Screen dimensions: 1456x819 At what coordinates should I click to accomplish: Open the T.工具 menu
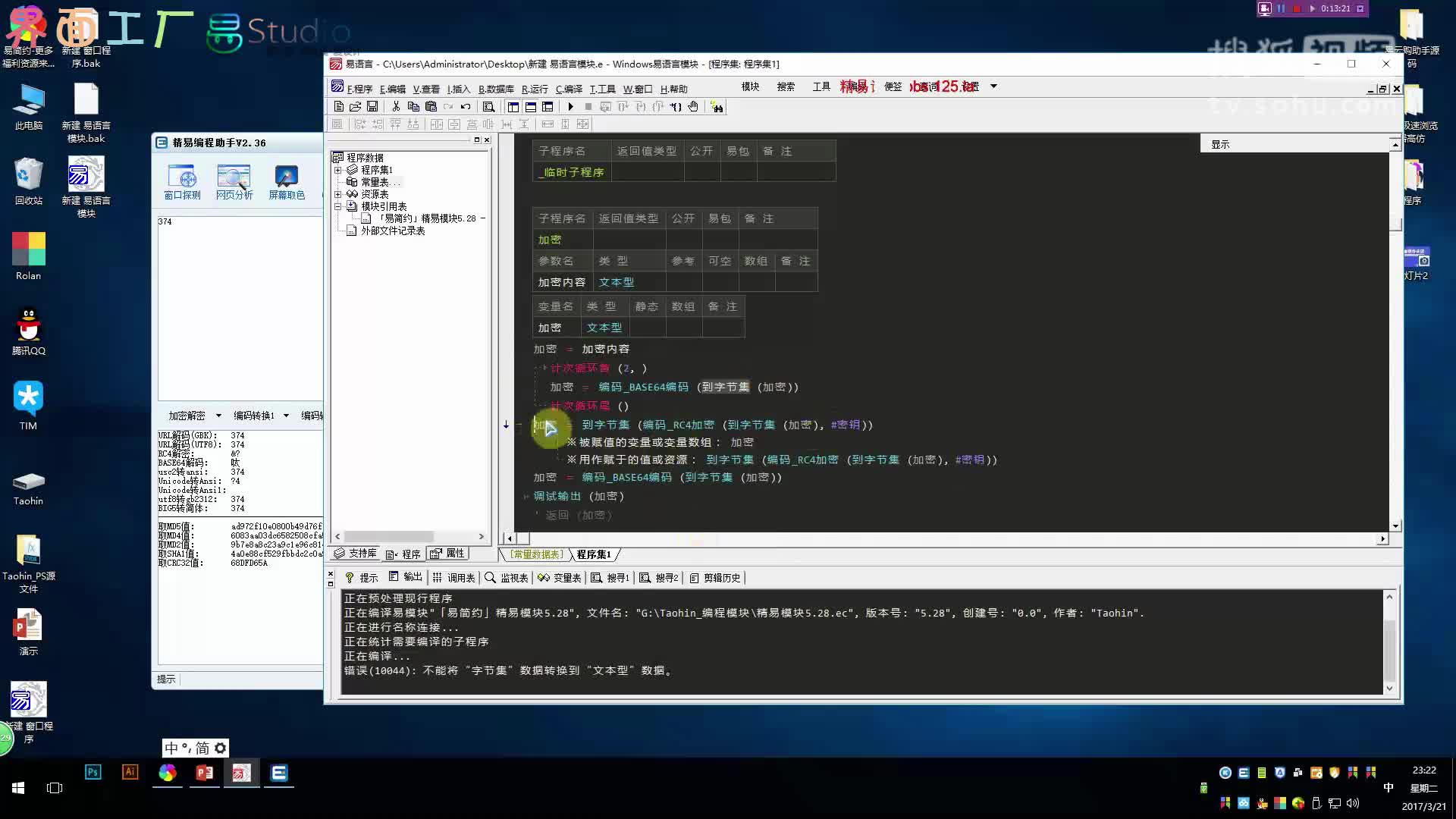pos(603,89)
